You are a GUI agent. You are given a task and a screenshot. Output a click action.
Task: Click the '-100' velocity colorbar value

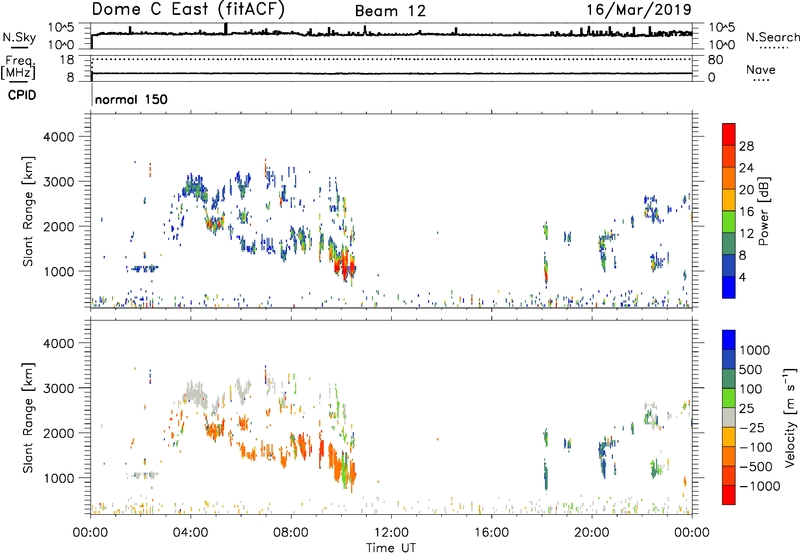(758, 447)
